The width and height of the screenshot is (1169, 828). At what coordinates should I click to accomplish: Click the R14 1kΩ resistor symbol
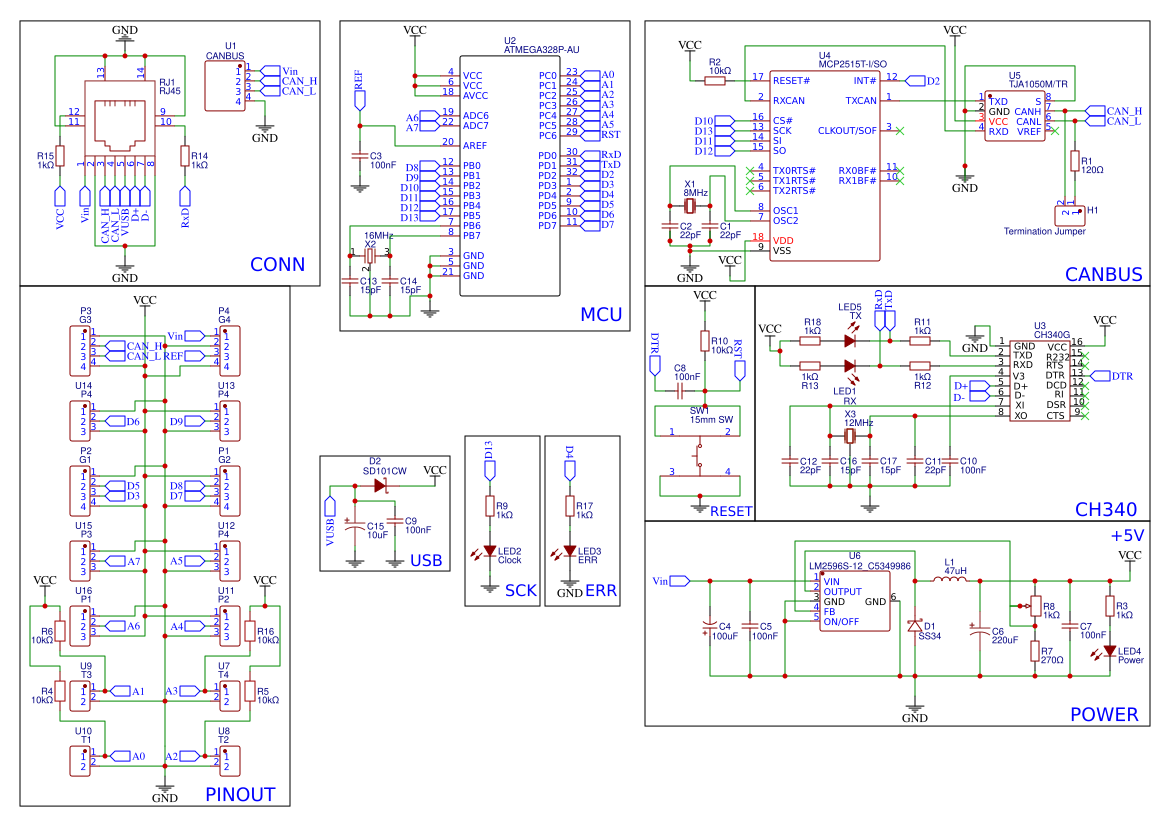185,156
